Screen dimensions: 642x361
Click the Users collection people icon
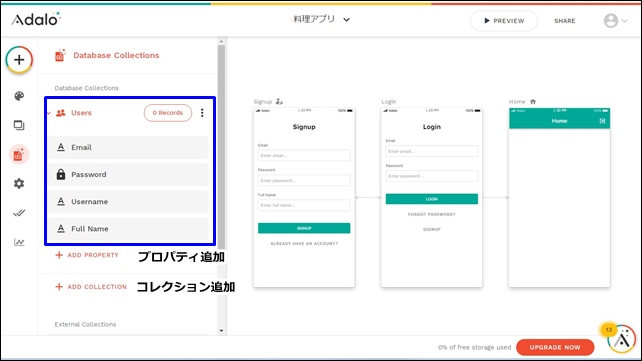click(x=61, y=113)
